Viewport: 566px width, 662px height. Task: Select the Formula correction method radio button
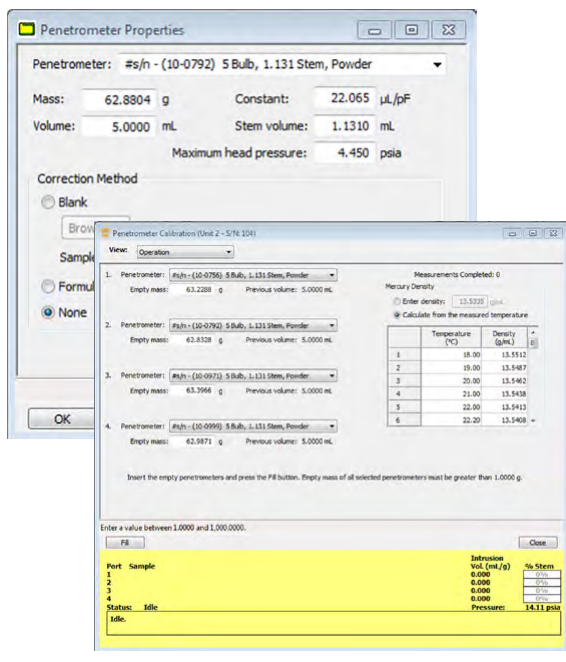pyautogui.click(x=48, y=287)
